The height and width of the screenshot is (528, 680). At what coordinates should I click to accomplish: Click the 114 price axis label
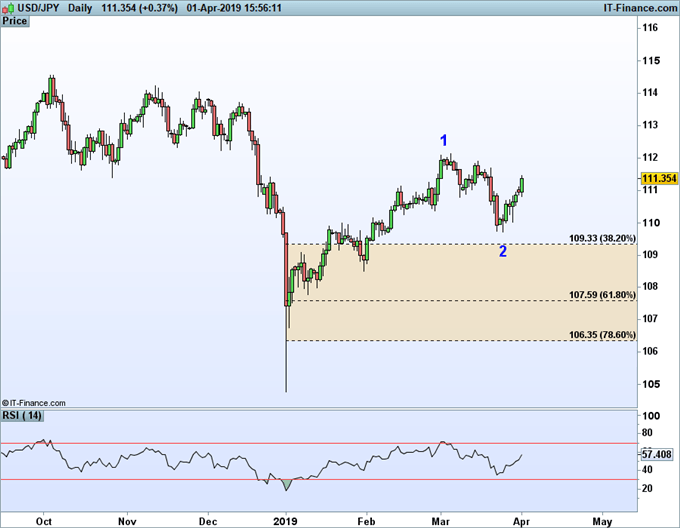650,92
